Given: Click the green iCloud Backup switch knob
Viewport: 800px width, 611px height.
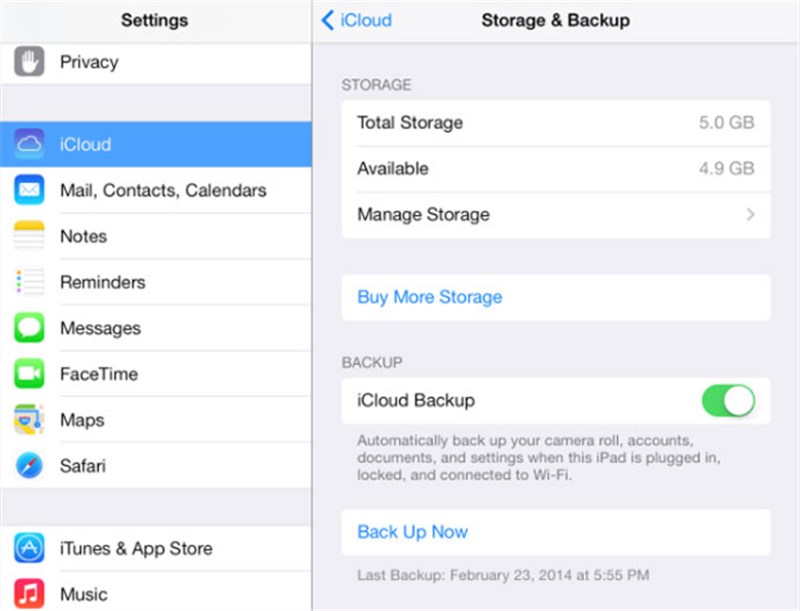Looking at the screenshot, I should tap(738, 400).
